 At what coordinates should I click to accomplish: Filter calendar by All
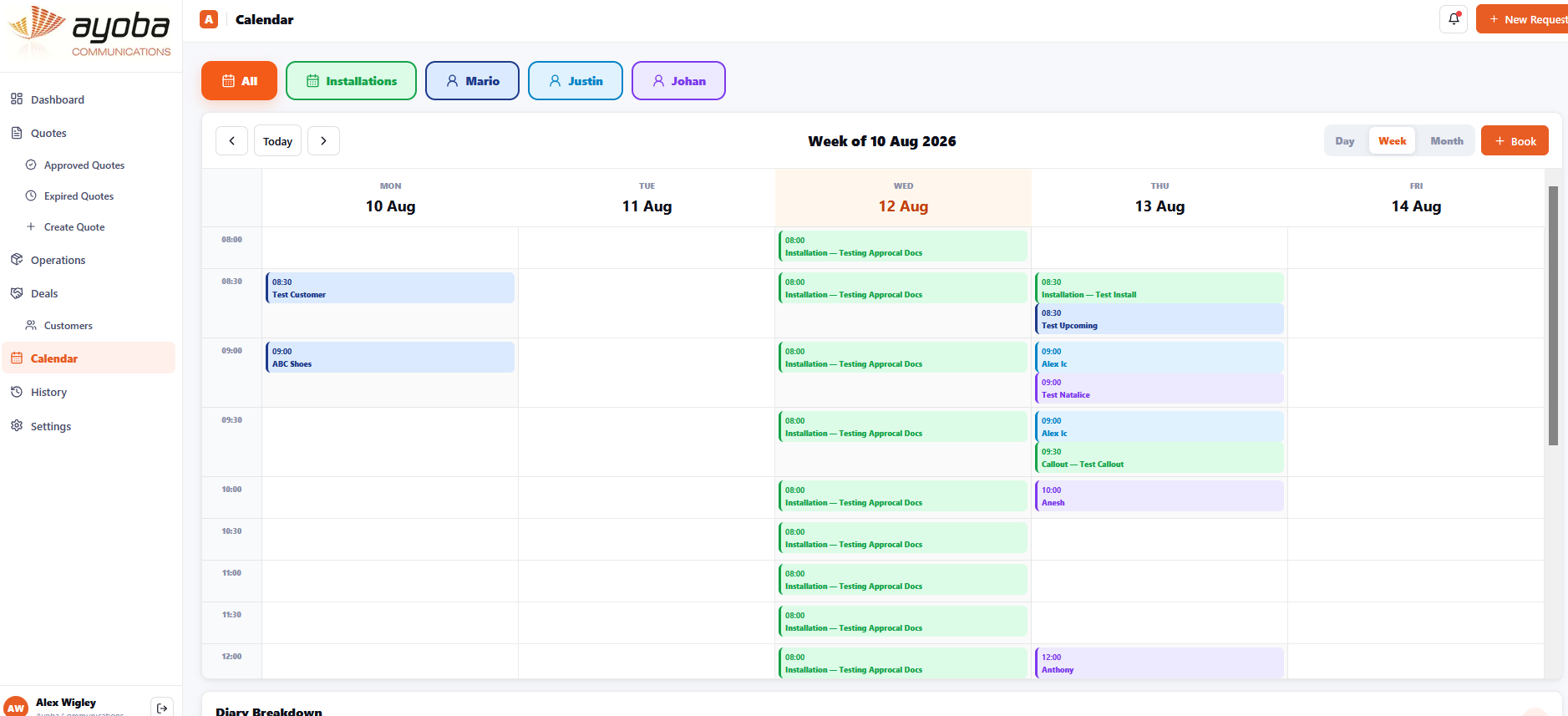tap(239, 81)
